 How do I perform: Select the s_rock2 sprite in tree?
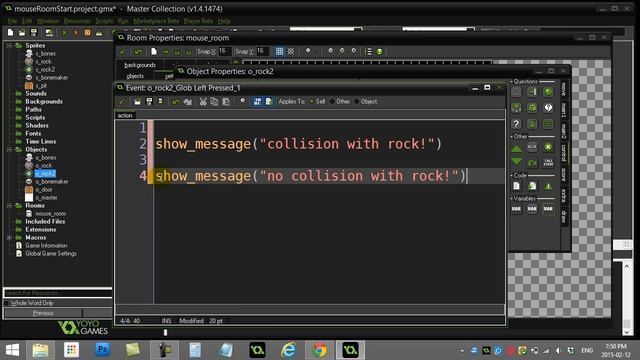click(45, 70)
